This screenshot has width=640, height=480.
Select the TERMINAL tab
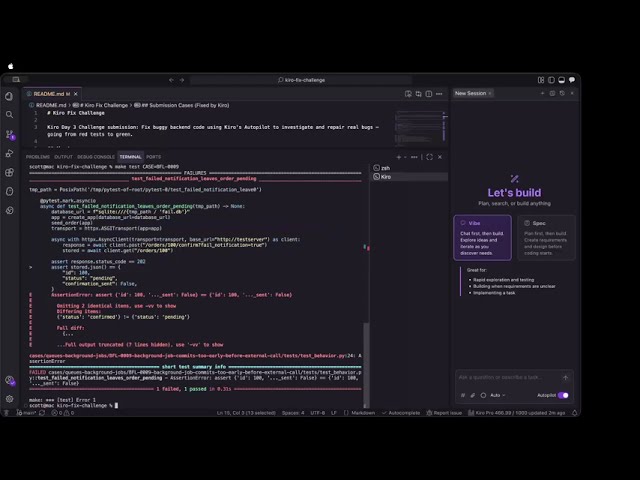130,157
